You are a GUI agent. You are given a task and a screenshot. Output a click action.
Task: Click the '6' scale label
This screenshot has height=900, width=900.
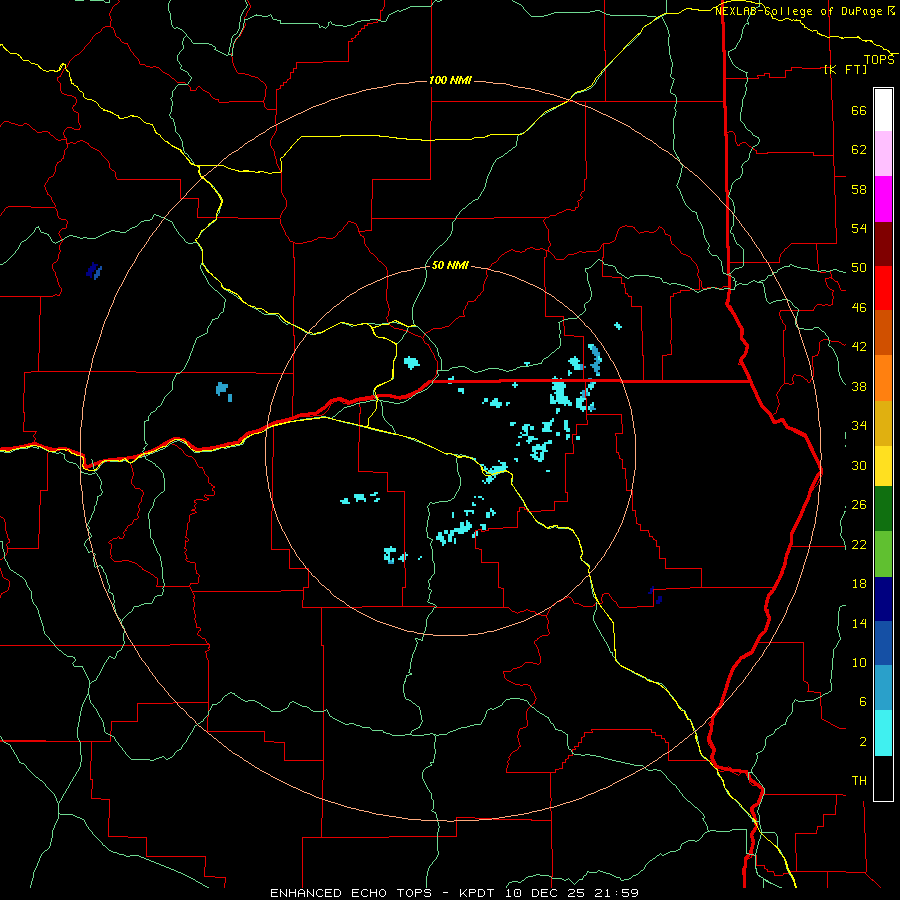(x=862, y=702)
